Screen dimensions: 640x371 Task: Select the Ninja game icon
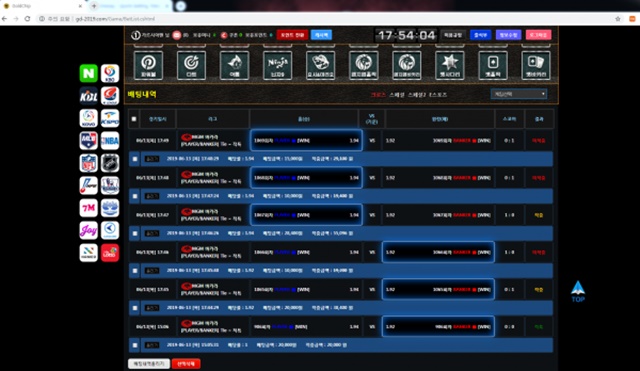278,65
